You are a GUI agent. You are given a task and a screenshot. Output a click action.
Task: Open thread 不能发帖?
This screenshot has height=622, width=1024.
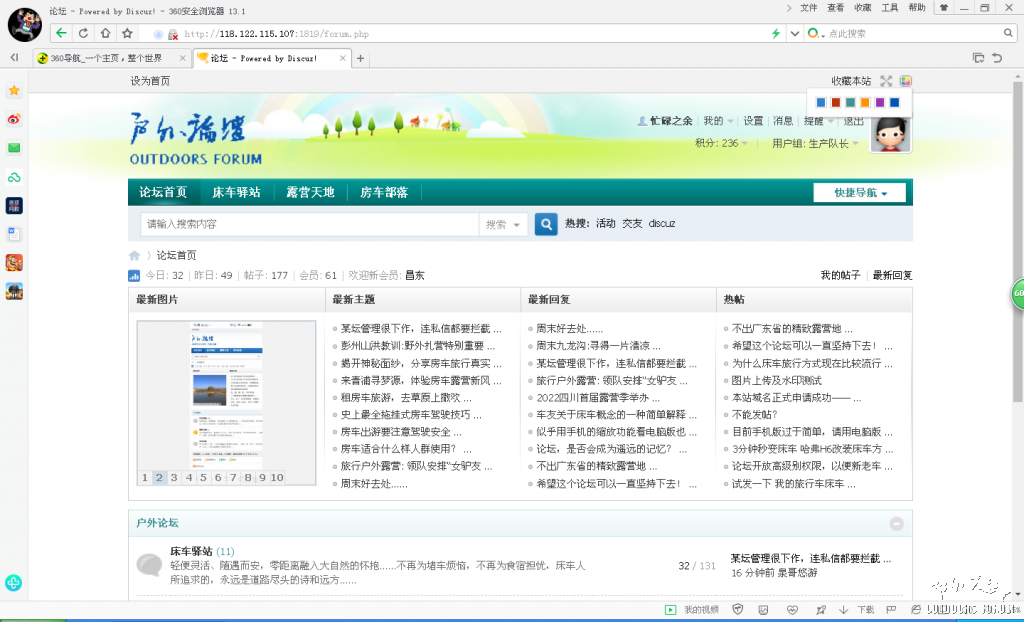(754, 415)
